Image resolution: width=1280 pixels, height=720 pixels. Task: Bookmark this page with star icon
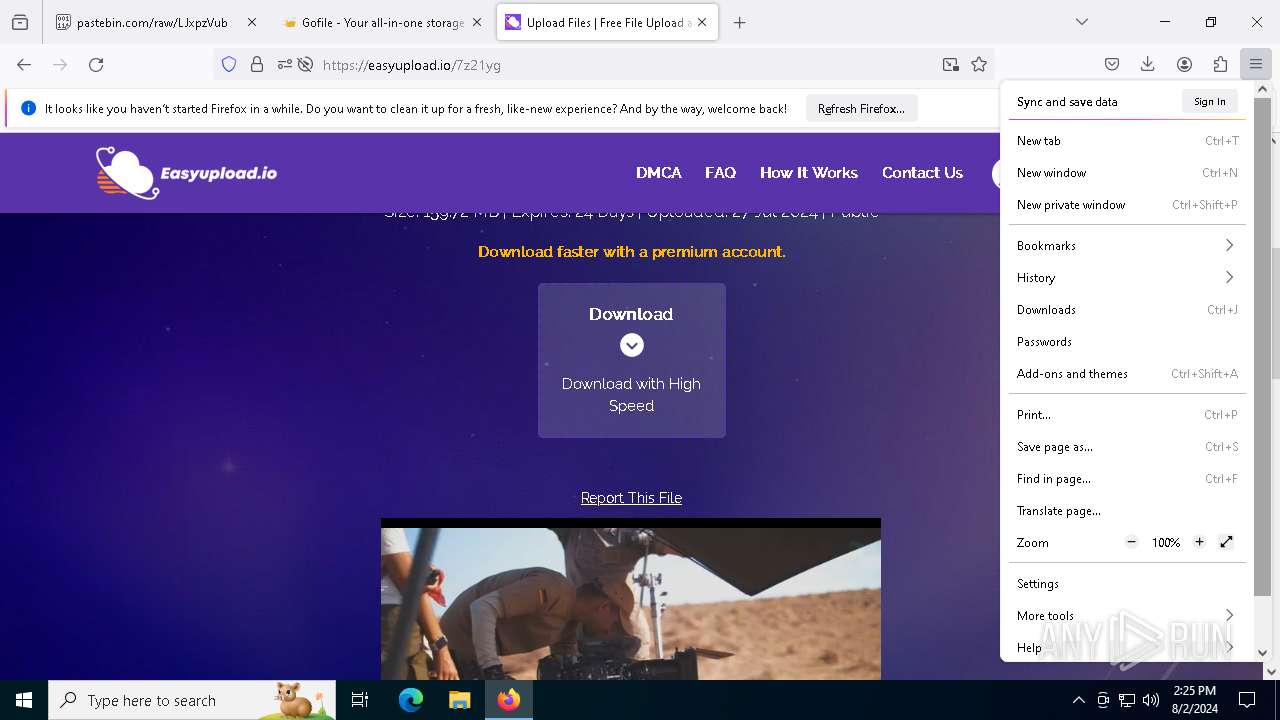979,64
